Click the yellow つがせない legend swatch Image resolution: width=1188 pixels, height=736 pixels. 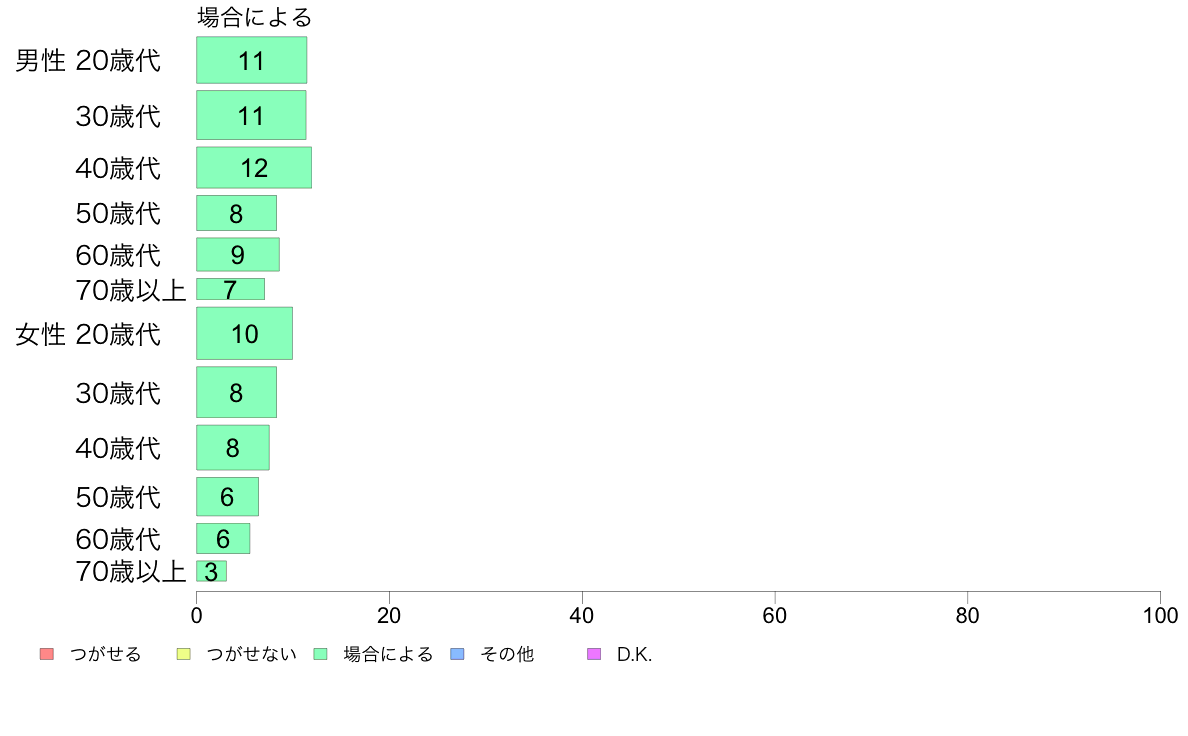coord(183,654)
